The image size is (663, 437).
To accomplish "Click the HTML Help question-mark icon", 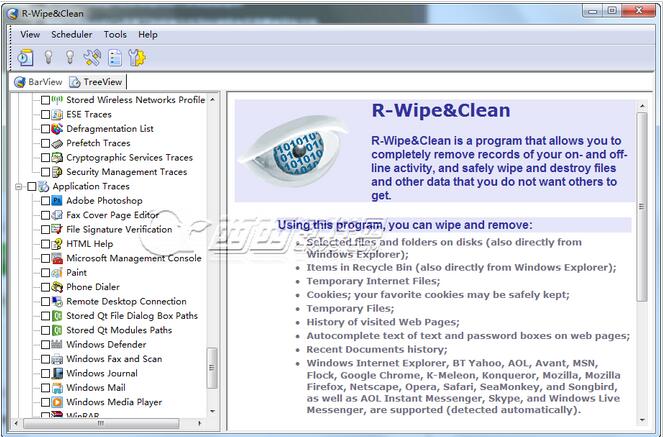I will [x=57, y=243].
